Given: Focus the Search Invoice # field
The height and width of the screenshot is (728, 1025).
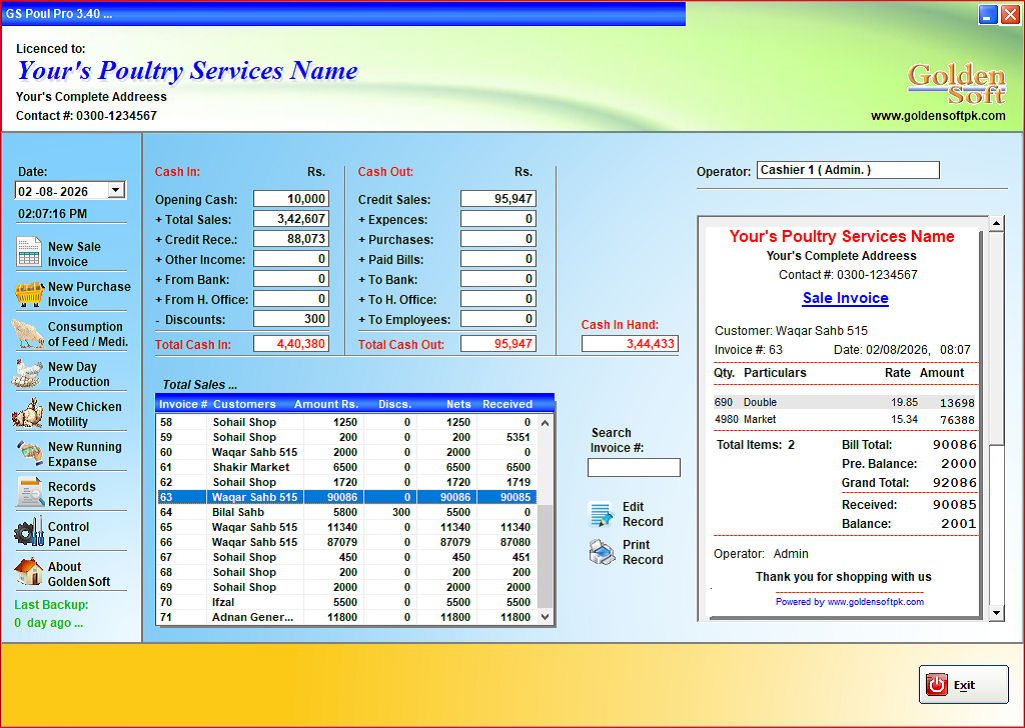Looking at the screenshot, I should [633, 467].
